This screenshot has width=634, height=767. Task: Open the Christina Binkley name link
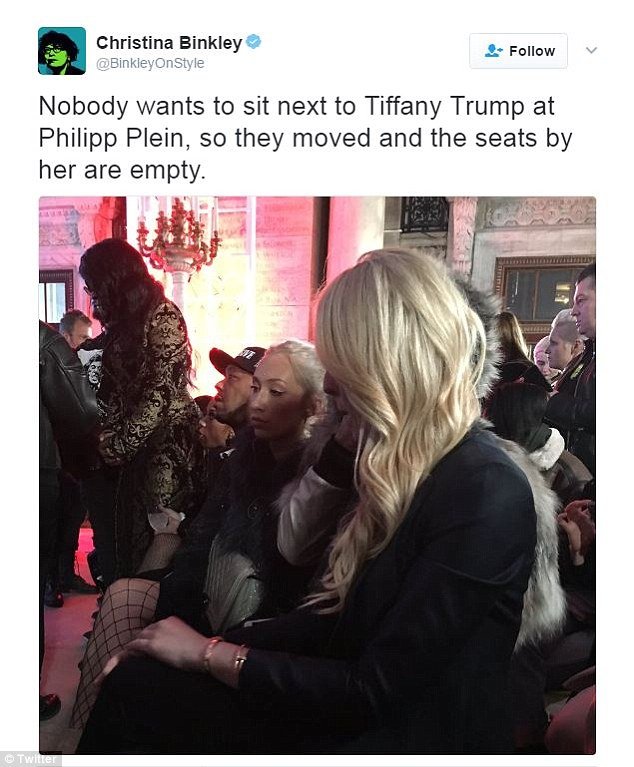[169, 43]
